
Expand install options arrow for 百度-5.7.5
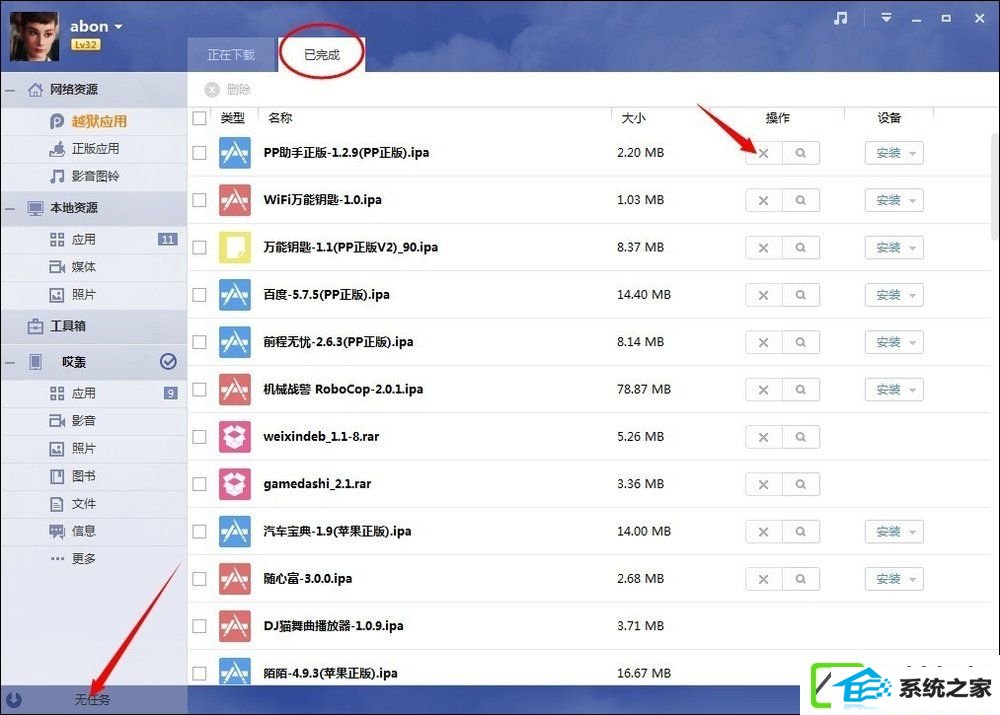click(x=913, y=295)
